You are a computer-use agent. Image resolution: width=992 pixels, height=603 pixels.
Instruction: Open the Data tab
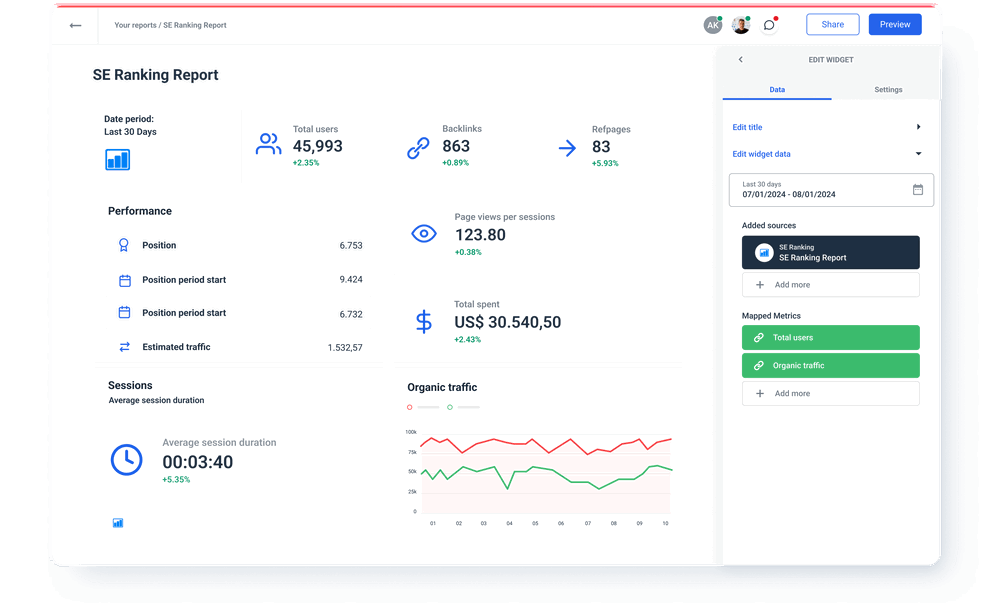click(x=777, y=89)
